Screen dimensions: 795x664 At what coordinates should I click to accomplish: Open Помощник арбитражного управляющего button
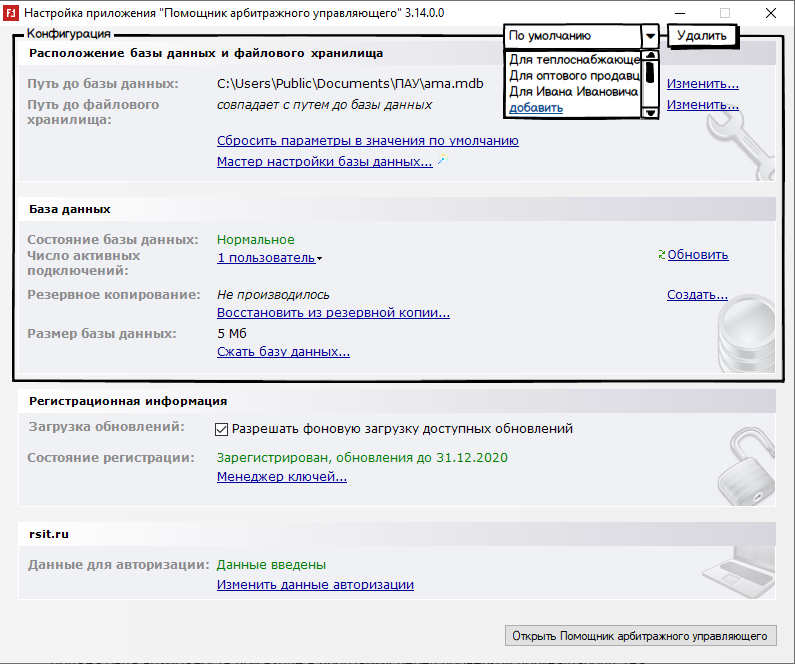(x=640, y=636)
